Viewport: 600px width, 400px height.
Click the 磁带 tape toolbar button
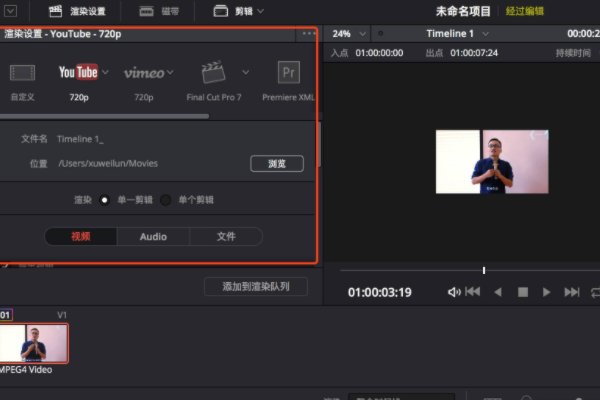[159, 11]
